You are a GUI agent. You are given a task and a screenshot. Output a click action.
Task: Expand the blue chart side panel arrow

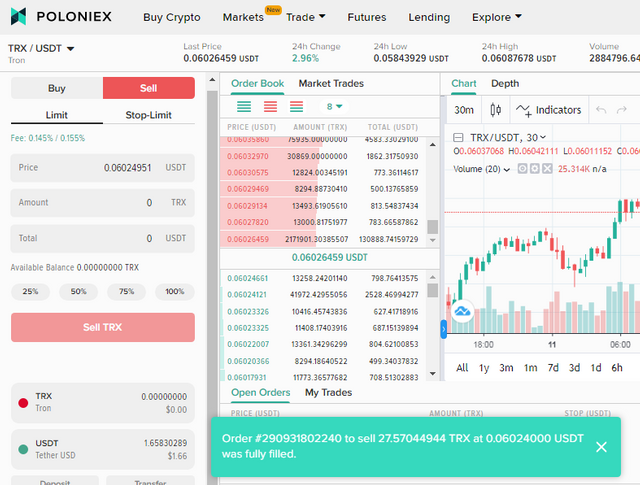pyautogui.click(x=444, y=329)
